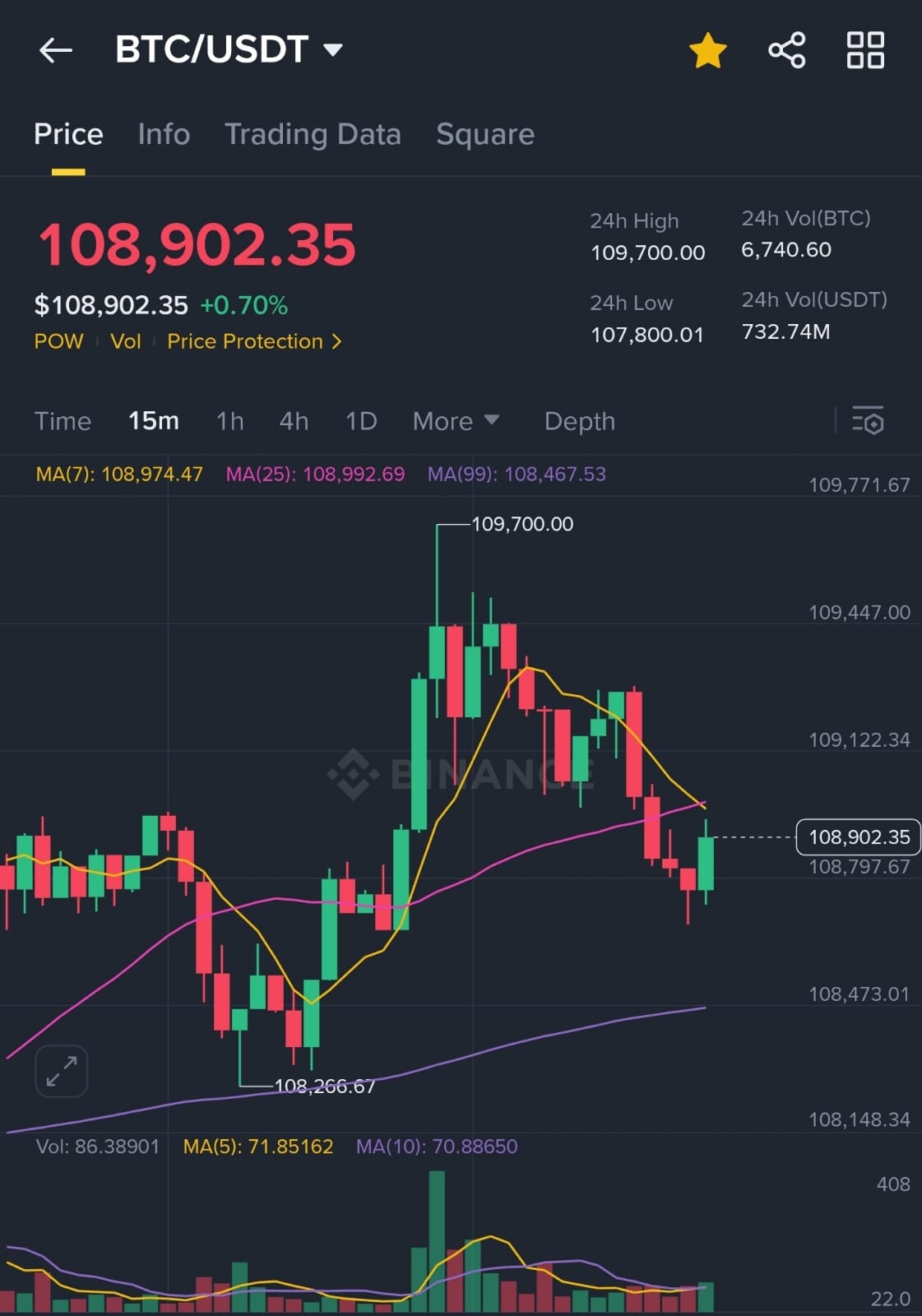Screen dimensions: 922x1316
Task: Show the Depth chart
Action: click(x=580, y=421)
